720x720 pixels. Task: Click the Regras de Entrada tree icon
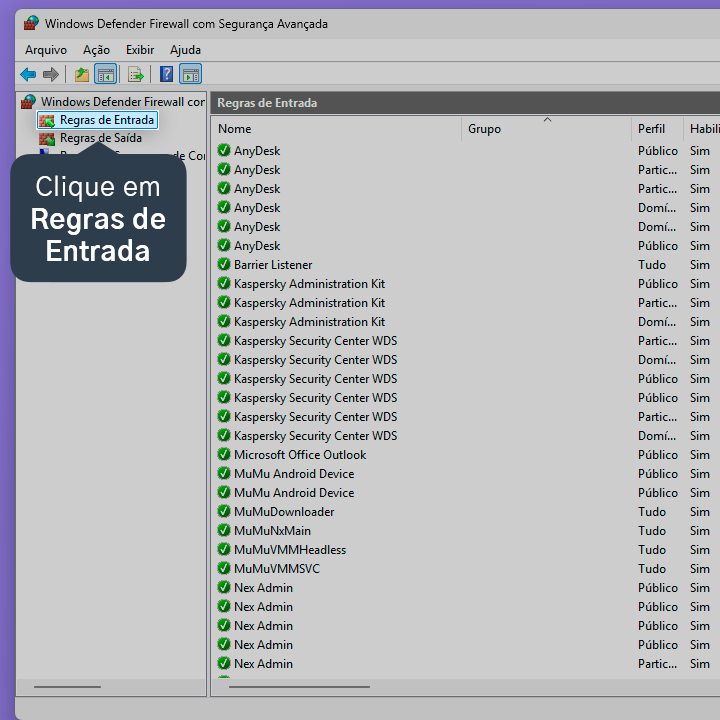[47, 120]
